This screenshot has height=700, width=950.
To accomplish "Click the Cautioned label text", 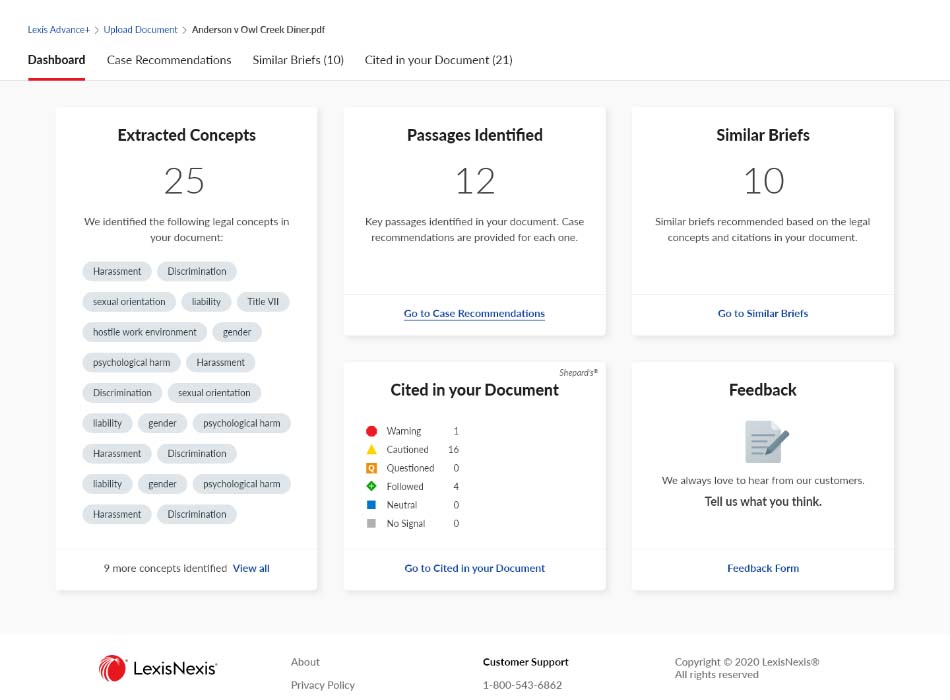I will [x=407, y=449].
